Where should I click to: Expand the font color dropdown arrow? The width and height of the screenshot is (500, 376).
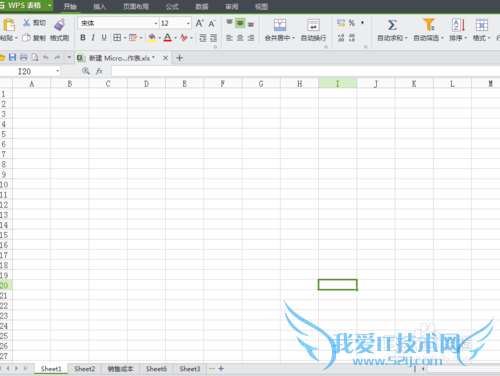tap(175, 38)
